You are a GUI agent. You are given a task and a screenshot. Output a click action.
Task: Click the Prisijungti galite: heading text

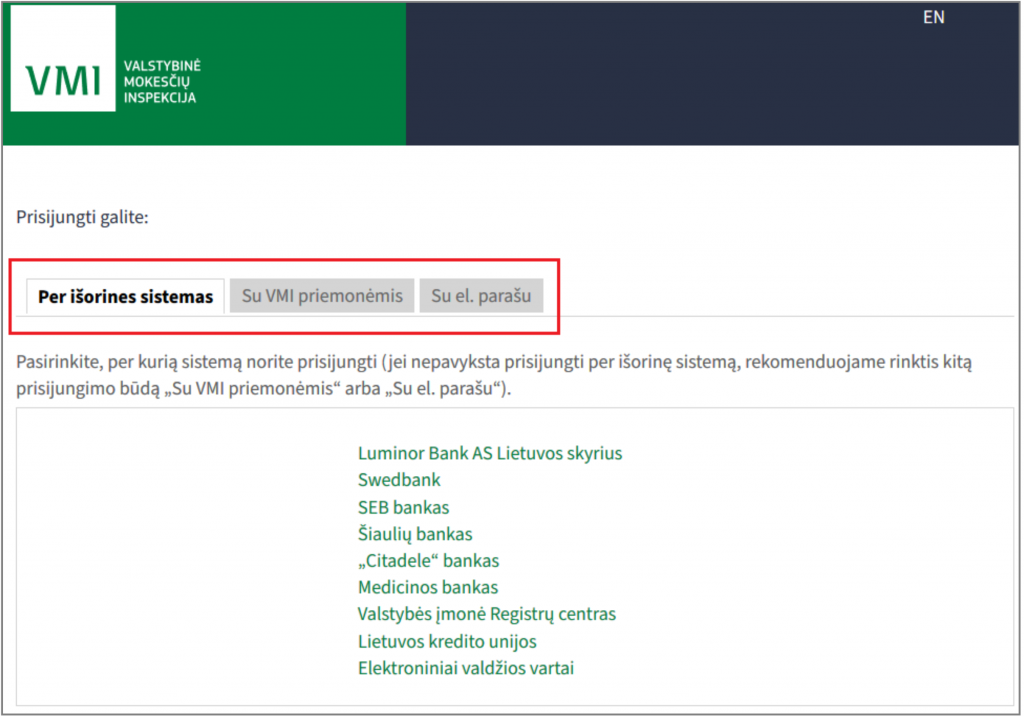(82, 217)
